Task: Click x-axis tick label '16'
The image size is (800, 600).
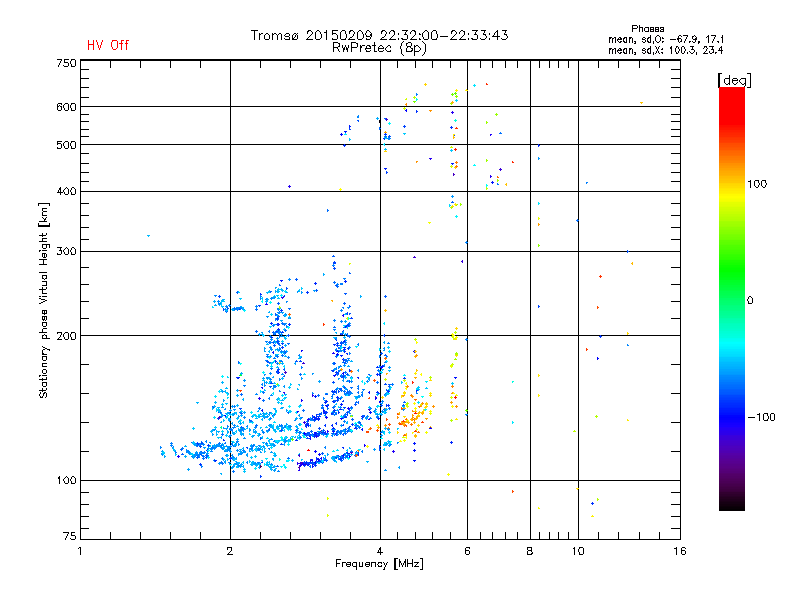Action: click(680, 551)
